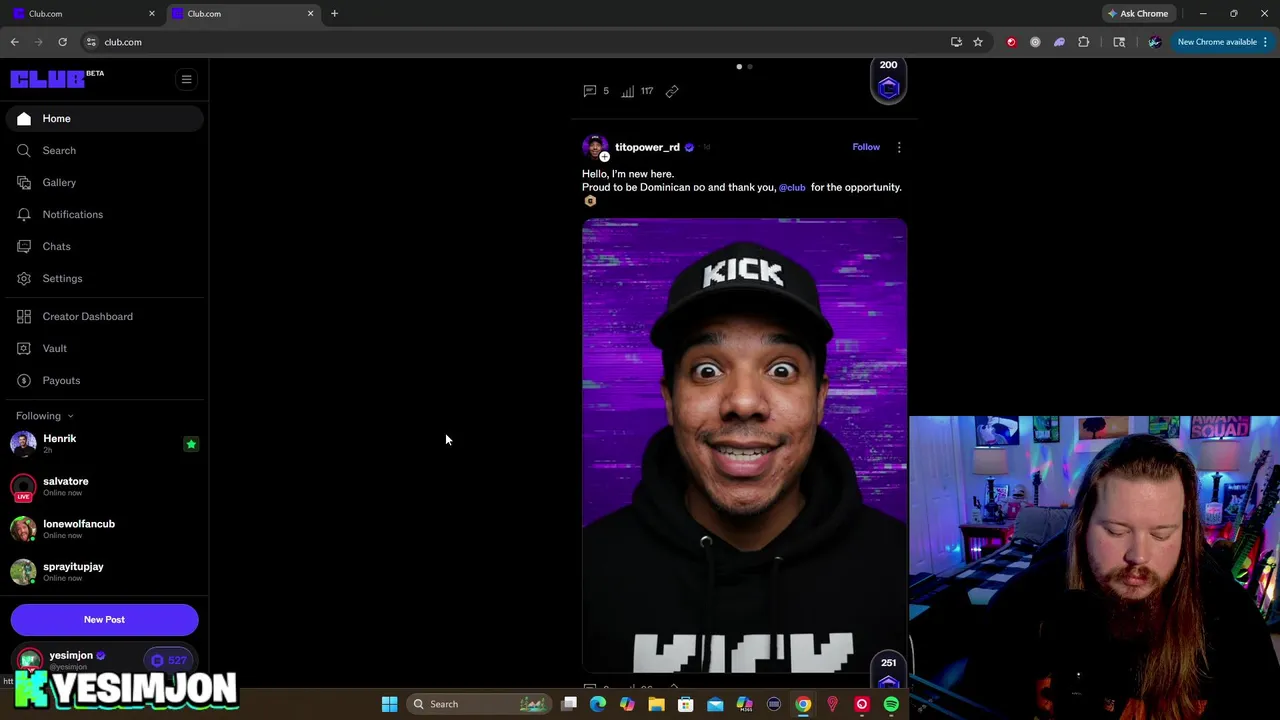Click the New Post button
This screenshot has width=1280, height=720.
pos(104,619)
